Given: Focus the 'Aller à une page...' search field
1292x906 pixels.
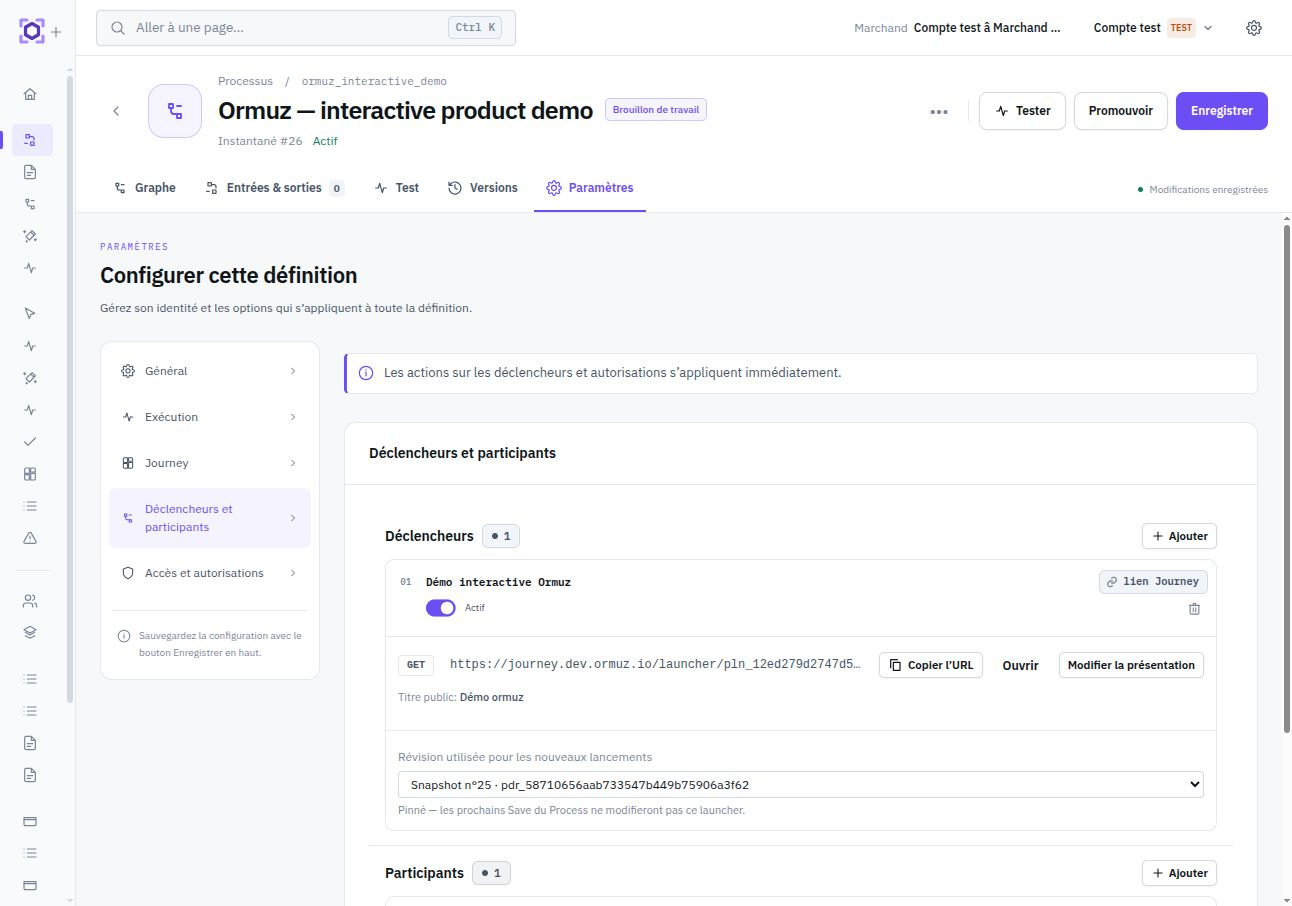Looking at the screenshot, I should (x=306, y=28).
